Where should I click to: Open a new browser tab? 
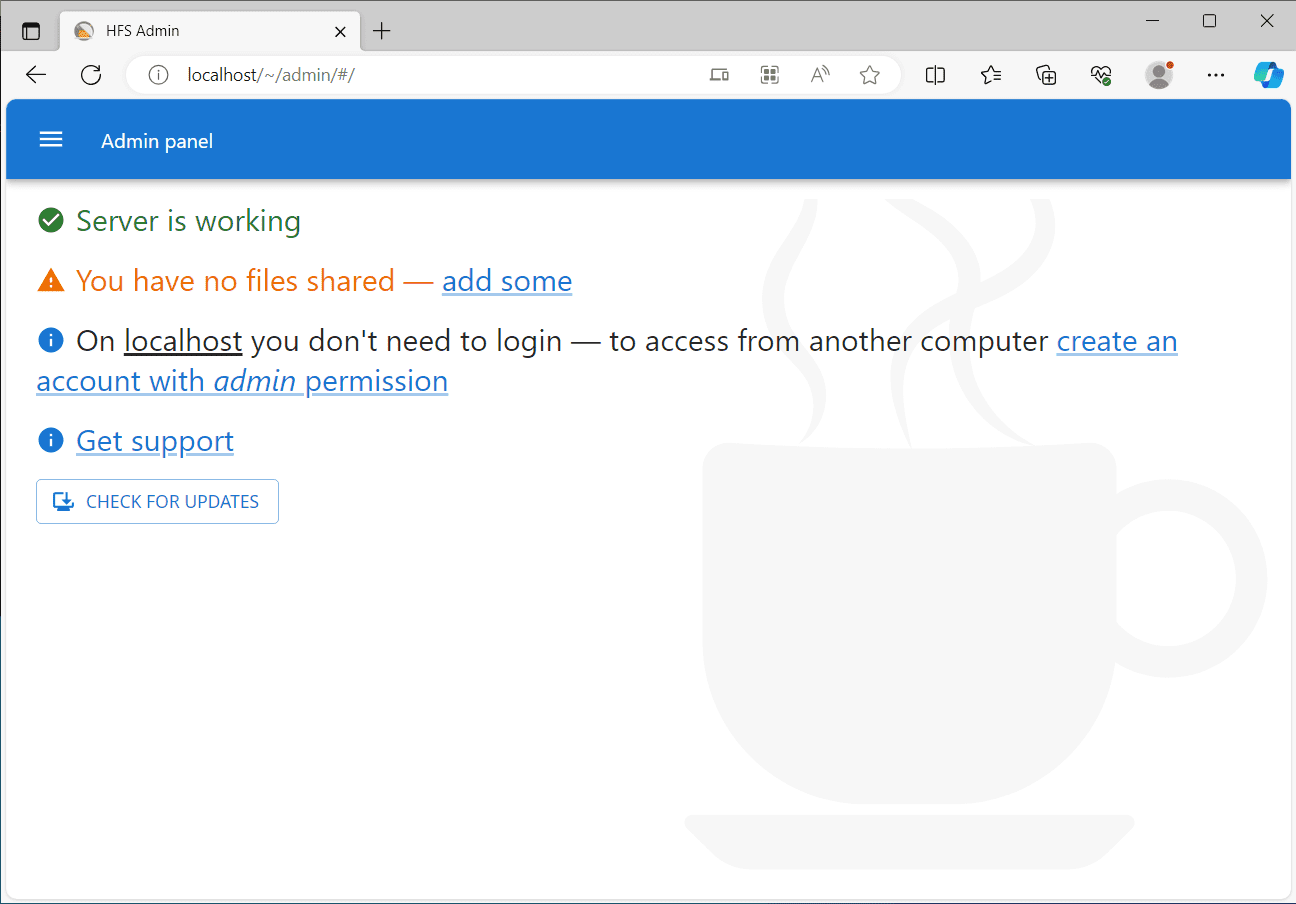(381, 31)
